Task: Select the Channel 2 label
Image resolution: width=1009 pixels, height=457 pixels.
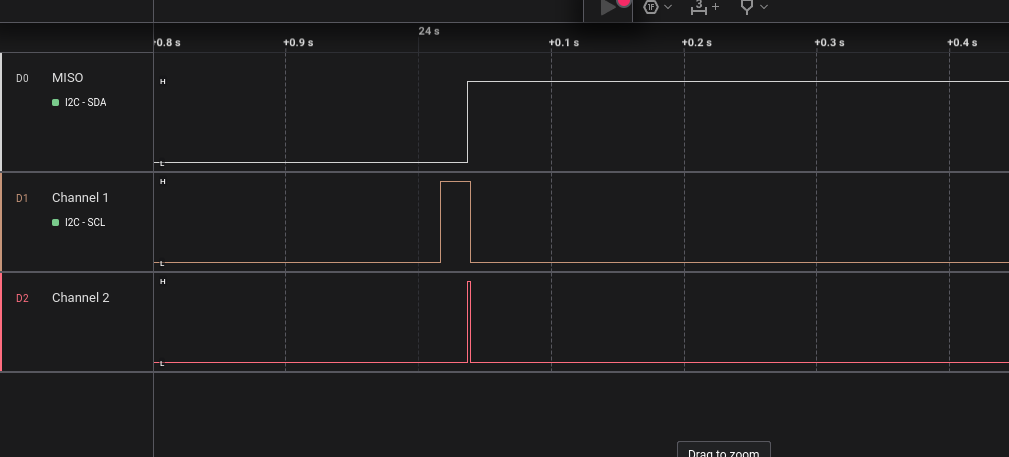Action: [80, 297]
